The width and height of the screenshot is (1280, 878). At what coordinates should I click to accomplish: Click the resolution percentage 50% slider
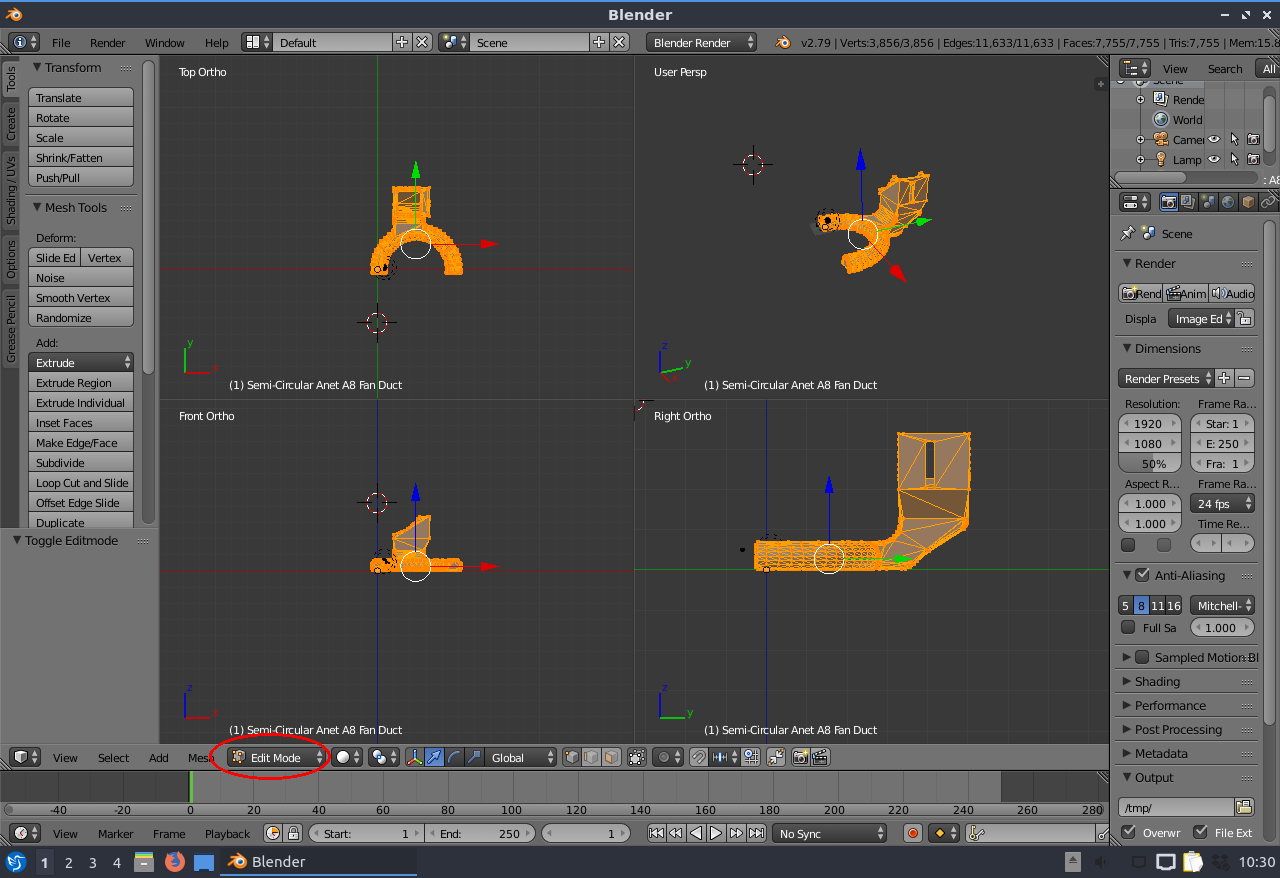pos(1149,464)
